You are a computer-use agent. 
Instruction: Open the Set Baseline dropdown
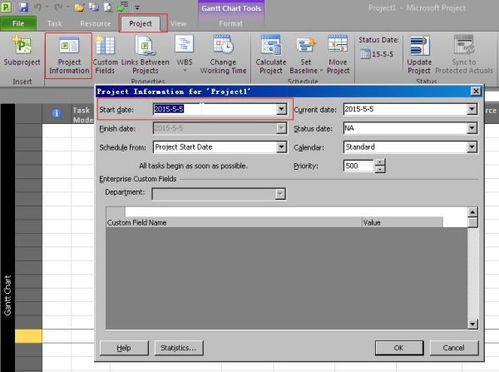[306, 55]
